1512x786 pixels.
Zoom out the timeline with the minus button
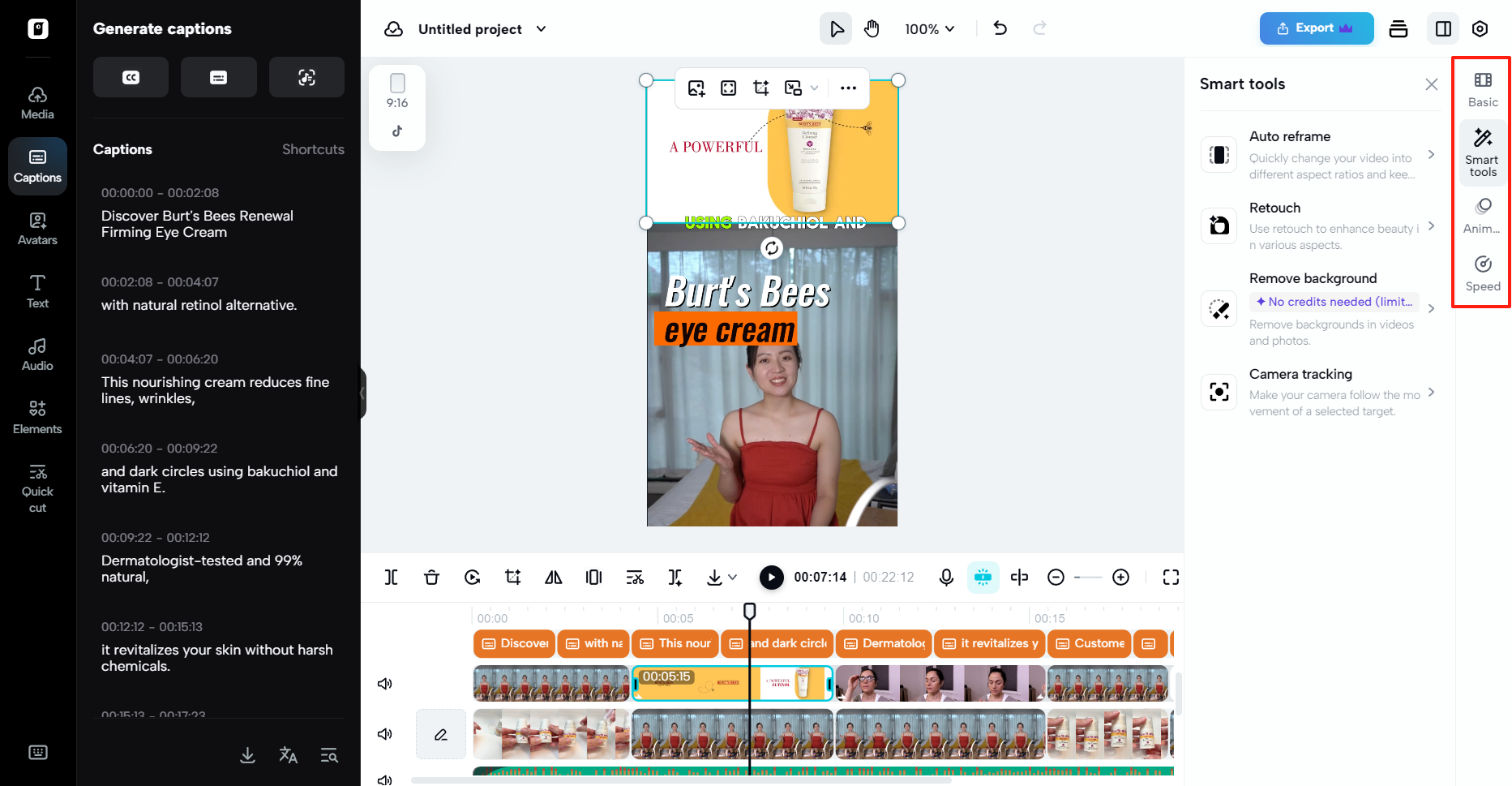1056,577
